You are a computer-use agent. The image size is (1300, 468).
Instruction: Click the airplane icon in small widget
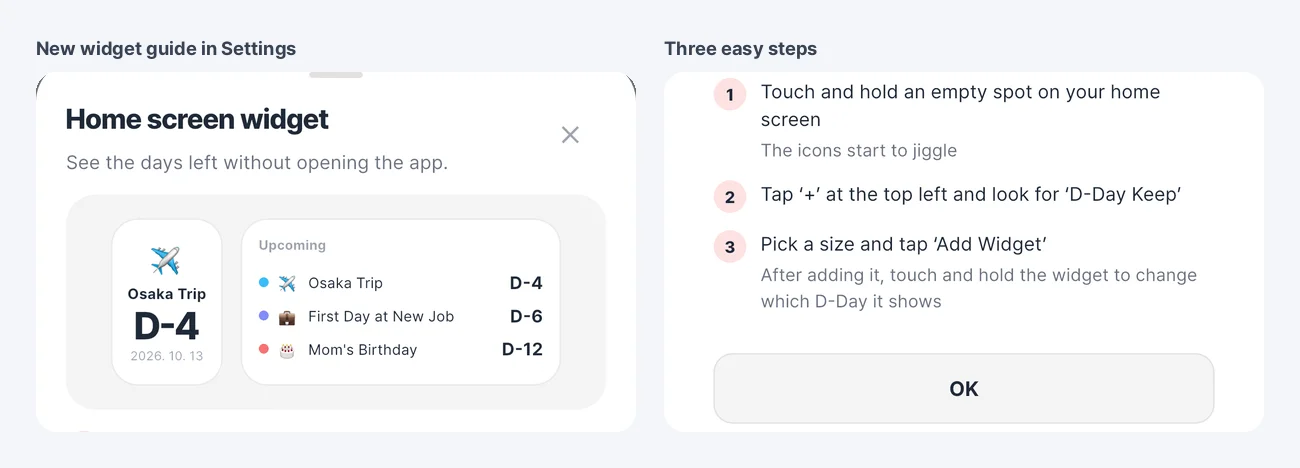(166, 261)
